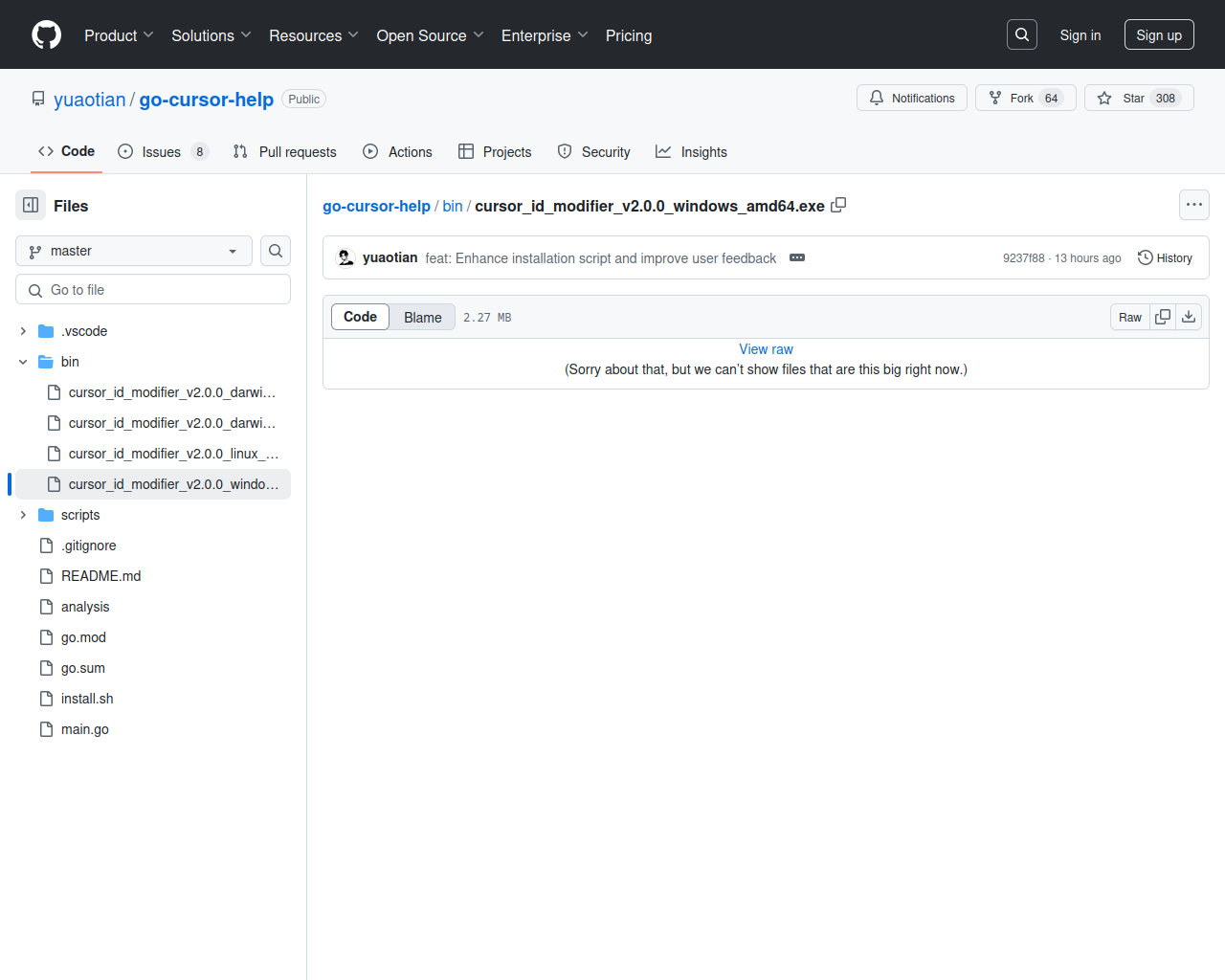Switch to the Code repository tab
Screen dimensions: 1225x980
(x=66, y=151)
